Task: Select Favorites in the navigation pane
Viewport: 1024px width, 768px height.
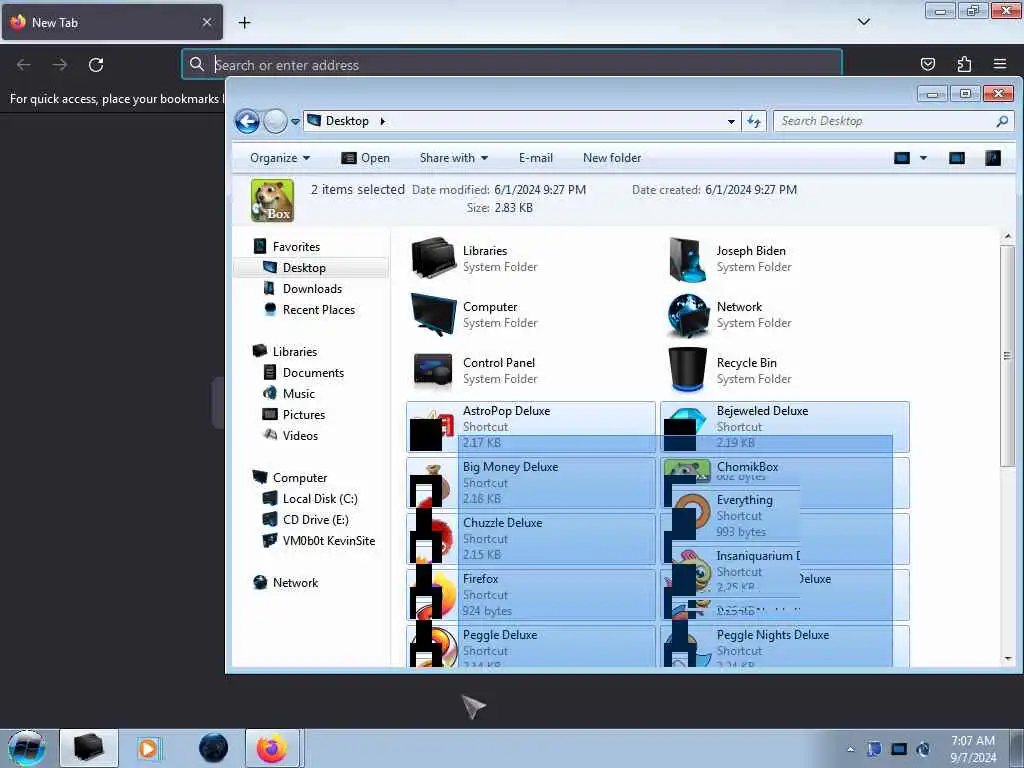Action: [296, 247]
